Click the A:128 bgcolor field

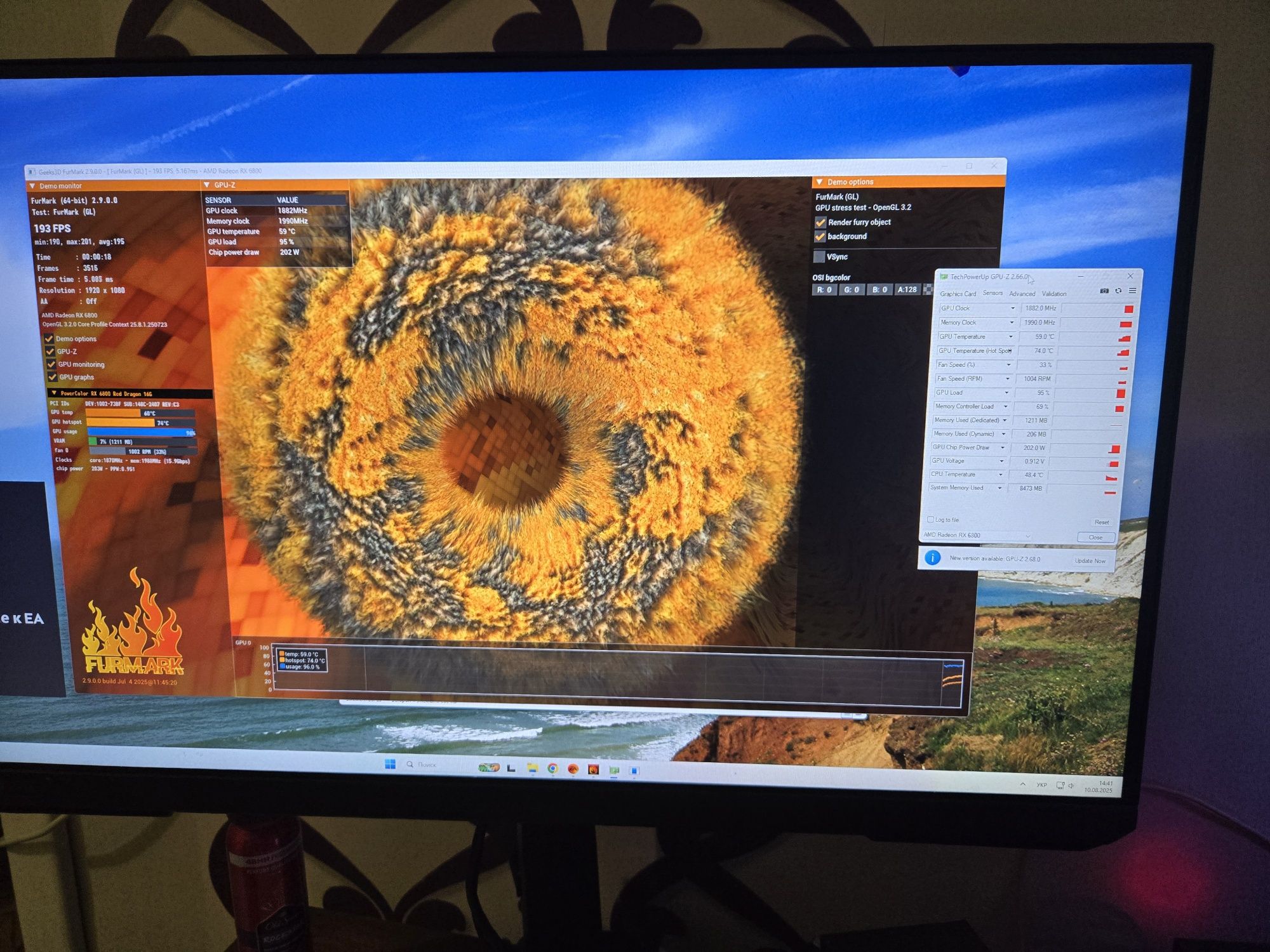tap(907, 290)
